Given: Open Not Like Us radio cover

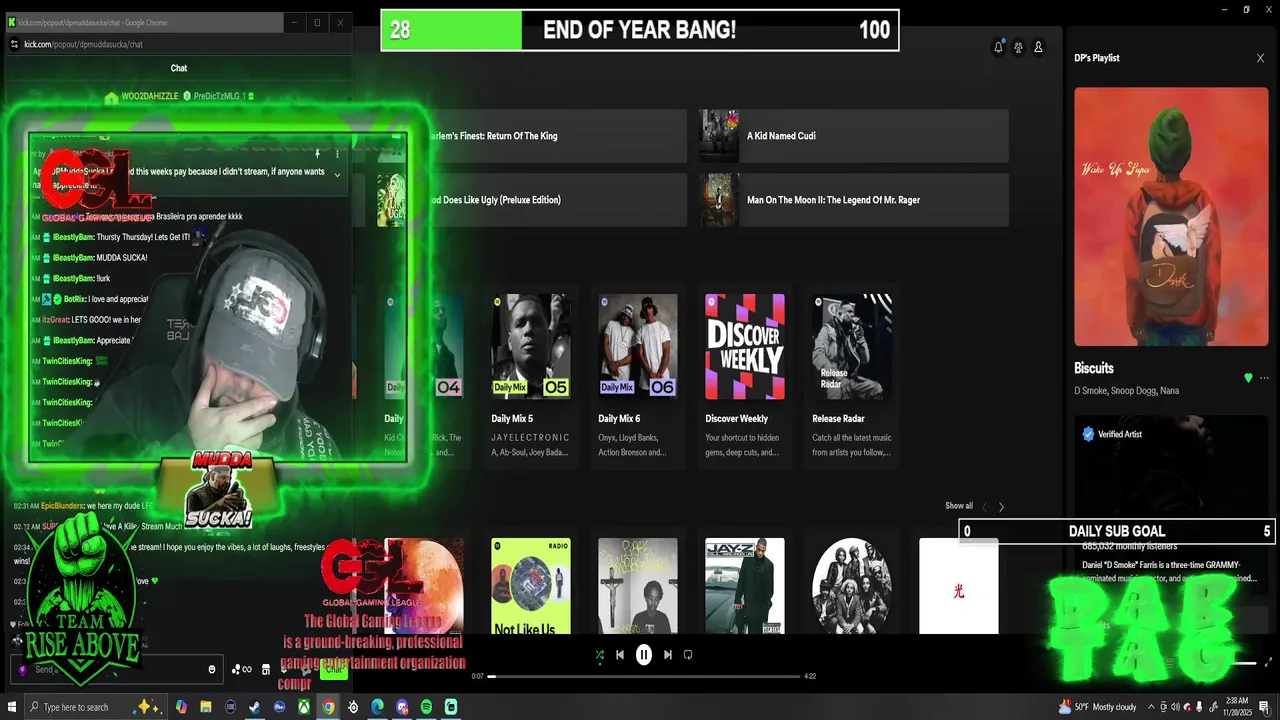Looking at the screenshot, I should coord(531,586).
